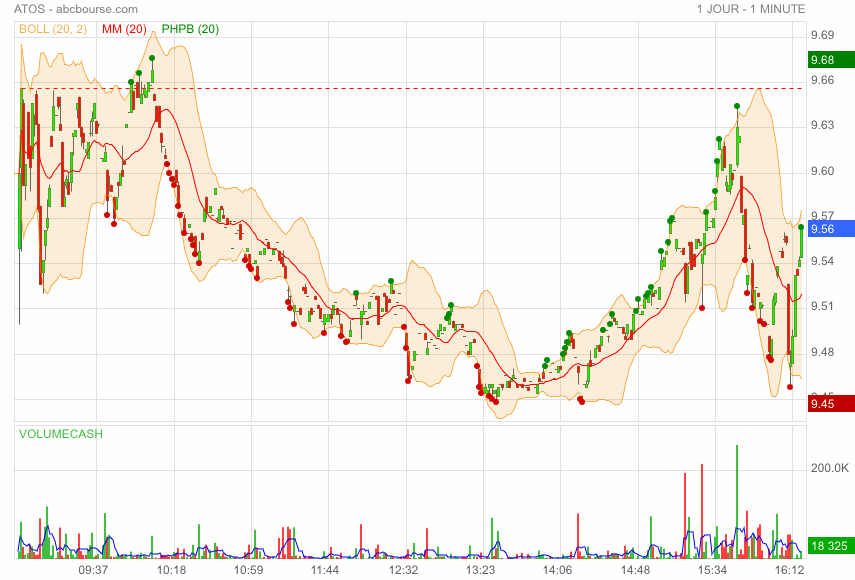The image size is (855, 580).
Task: Click the 12:32 time axis label
Action: [404, 570]
